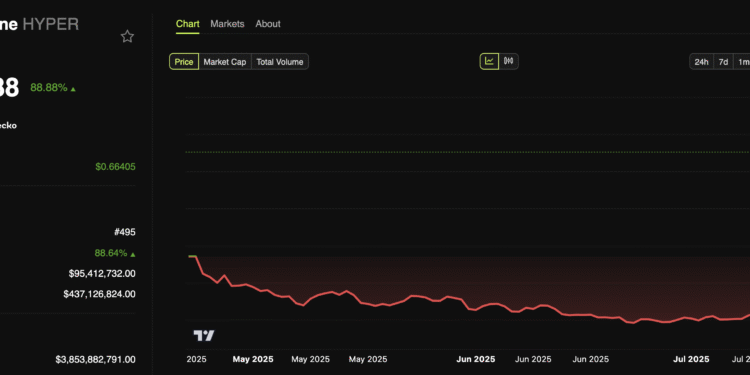Select the Market Cap chart mode
The image size is (750, 375).
[x=225, y=62]
